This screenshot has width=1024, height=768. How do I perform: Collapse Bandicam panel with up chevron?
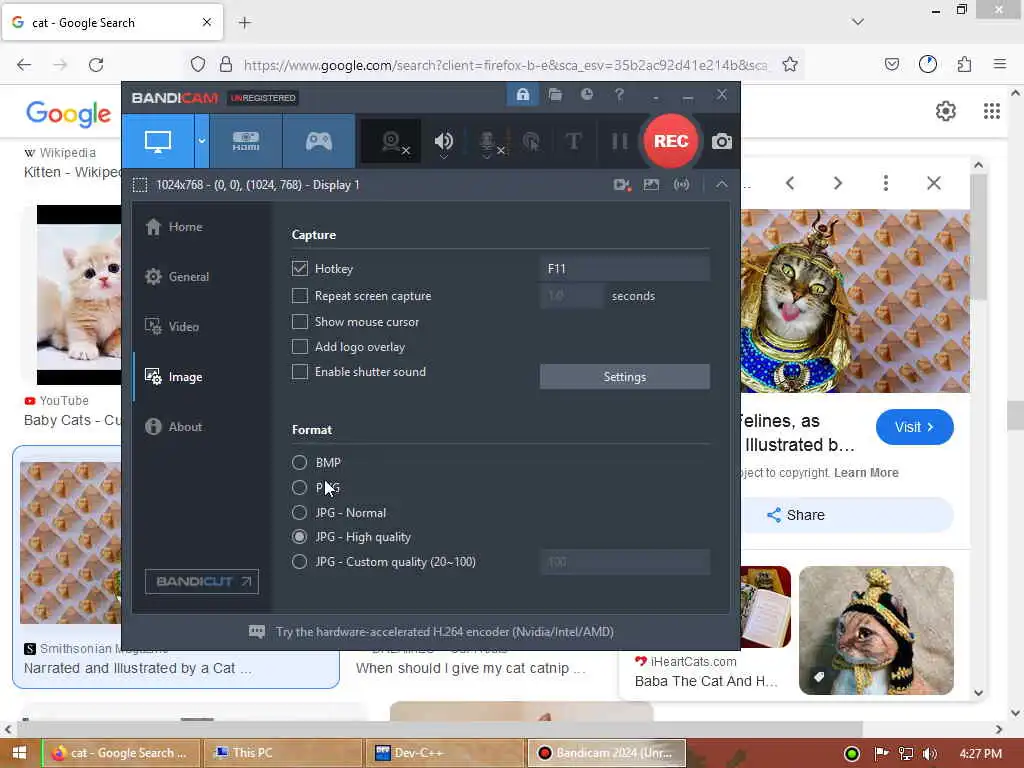pos(721,185)
